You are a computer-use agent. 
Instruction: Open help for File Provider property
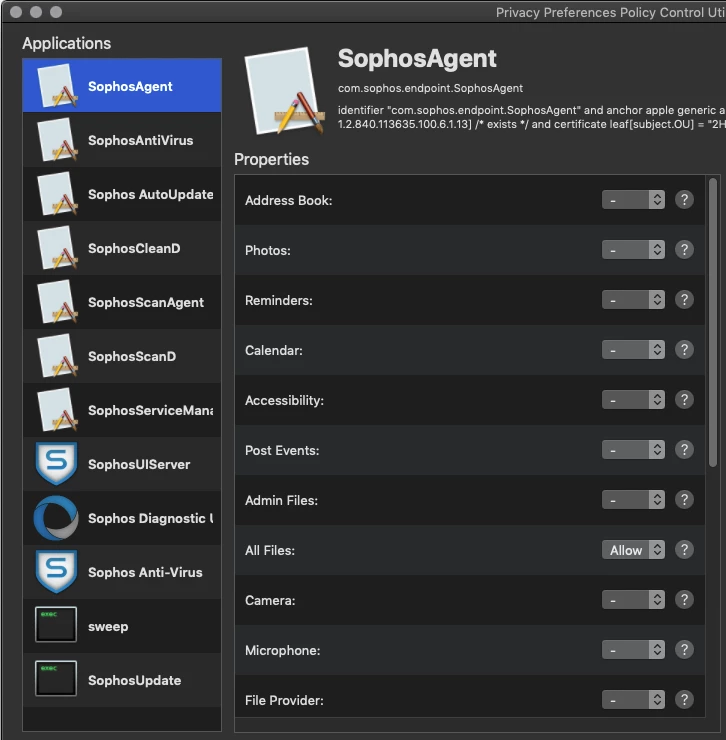click(684, 700)
